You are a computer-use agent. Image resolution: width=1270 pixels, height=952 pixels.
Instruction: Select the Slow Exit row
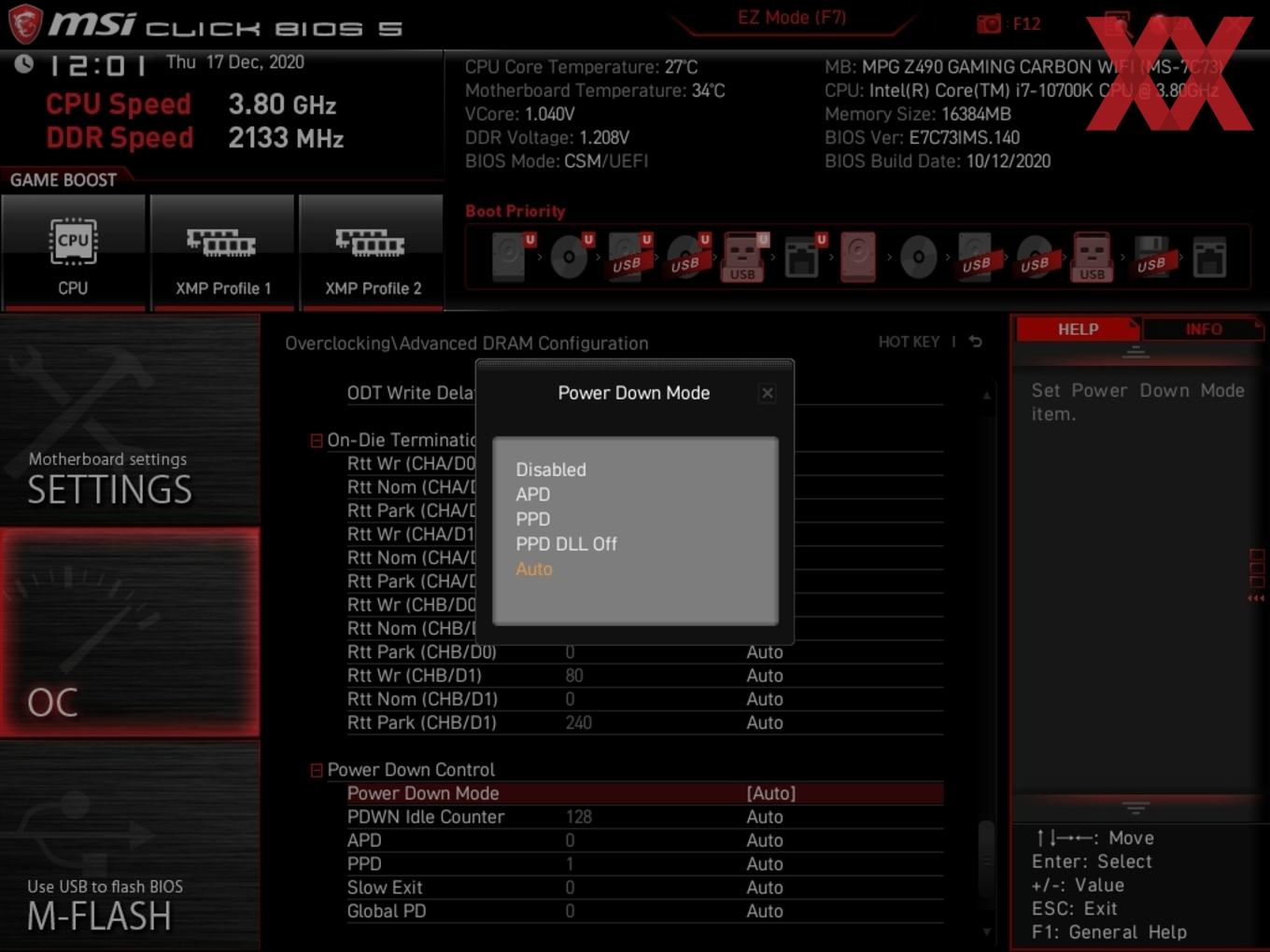coord(644,888)
